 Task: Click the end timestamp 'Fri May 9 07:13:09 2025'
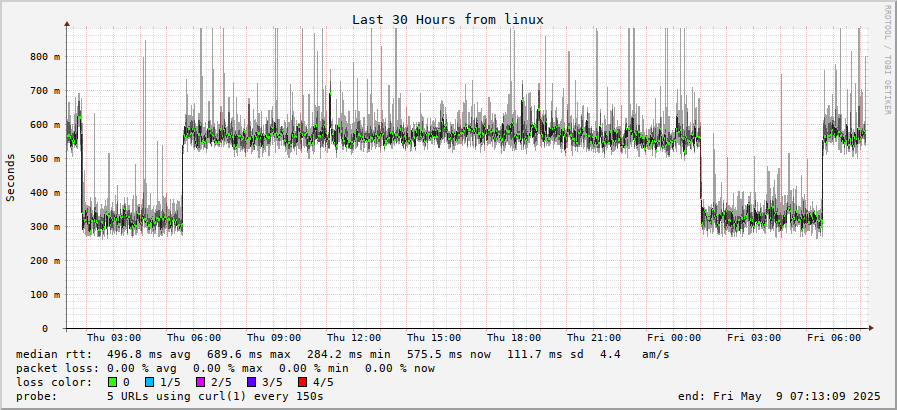pos(797,396)
